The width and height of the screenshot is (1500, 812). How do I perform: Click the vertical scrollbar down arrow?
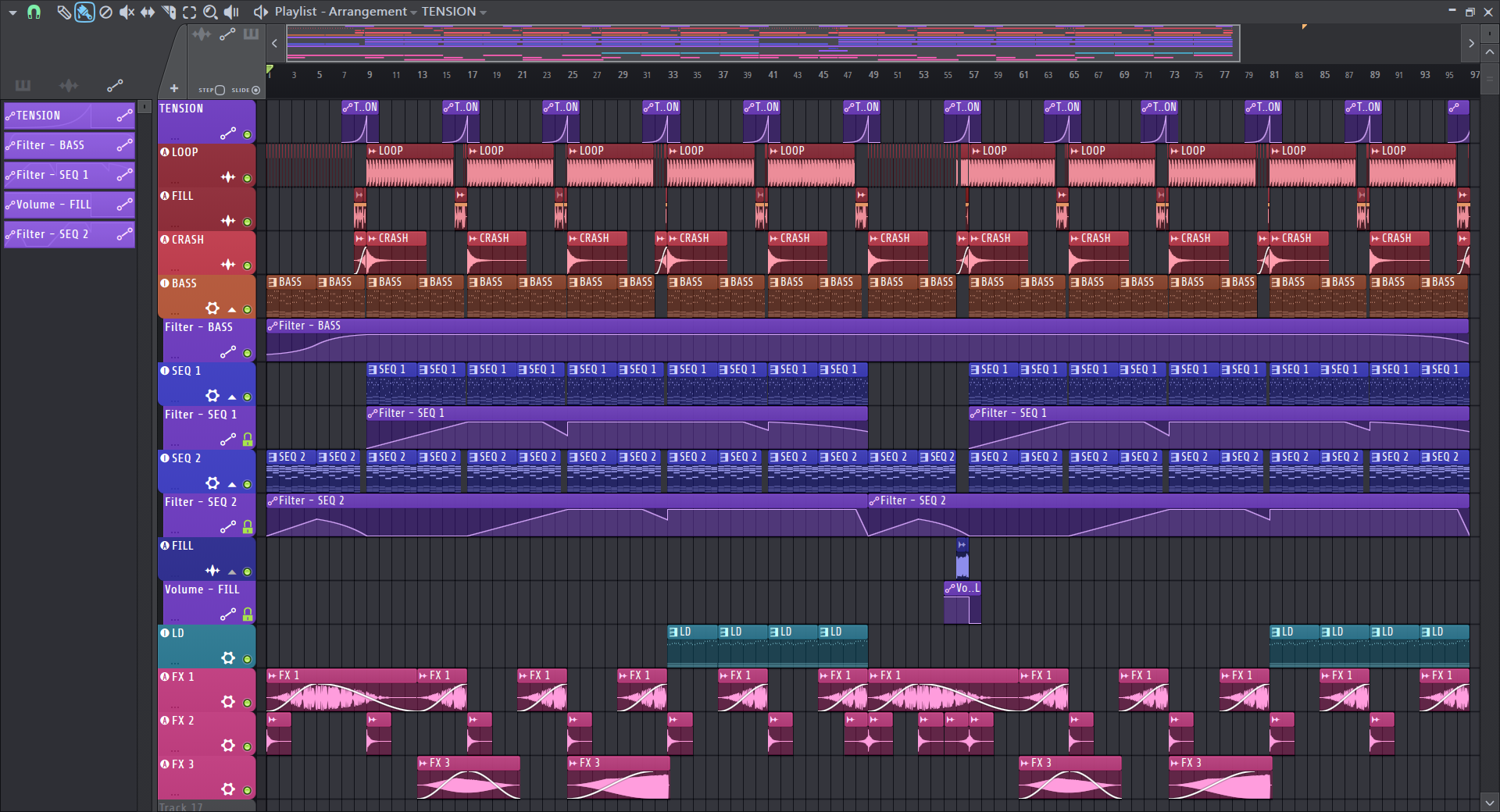[x=1490, y=802]
